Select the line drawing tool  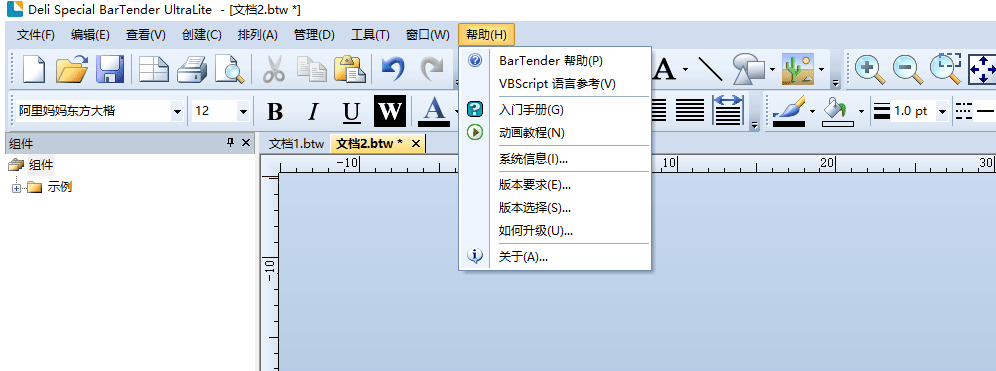pyautogui.click(x=710, y=69)
